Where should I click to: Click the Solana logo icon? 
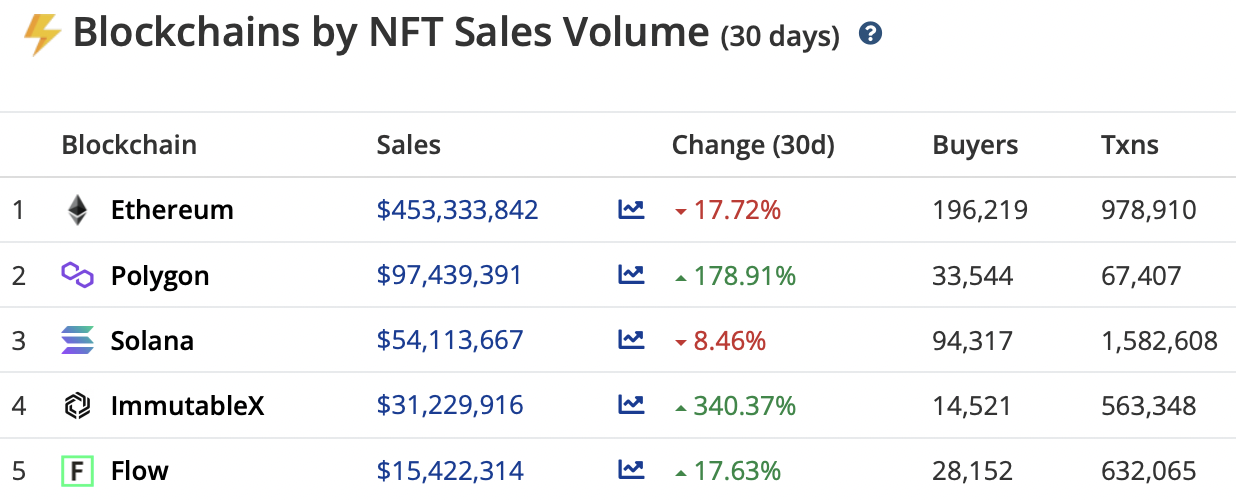tap(77, 340)
